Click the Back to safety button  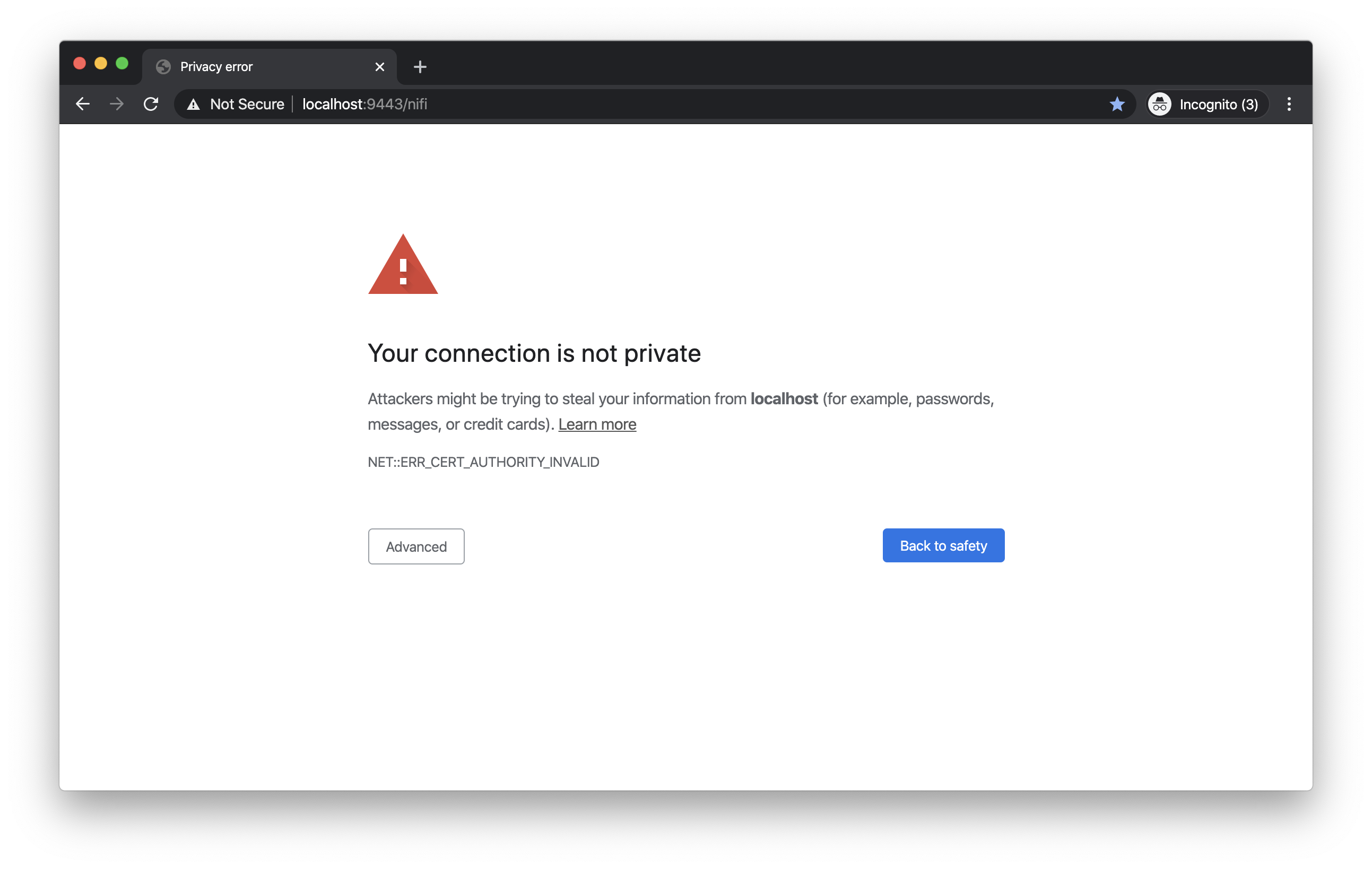coord(943,545)
